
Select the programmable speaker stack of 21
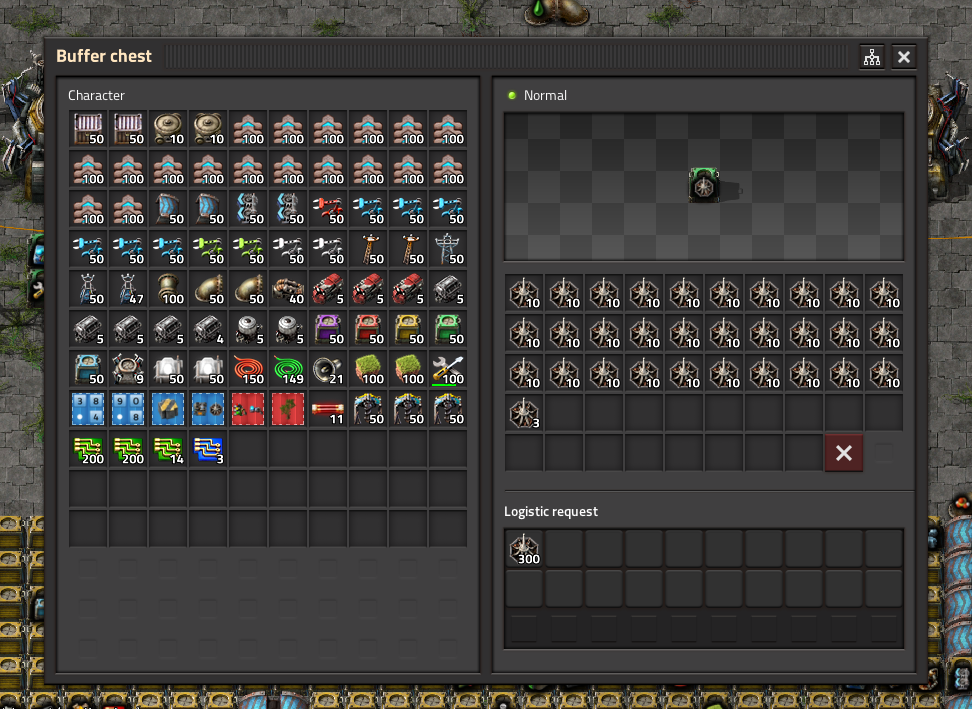[328, 369]
